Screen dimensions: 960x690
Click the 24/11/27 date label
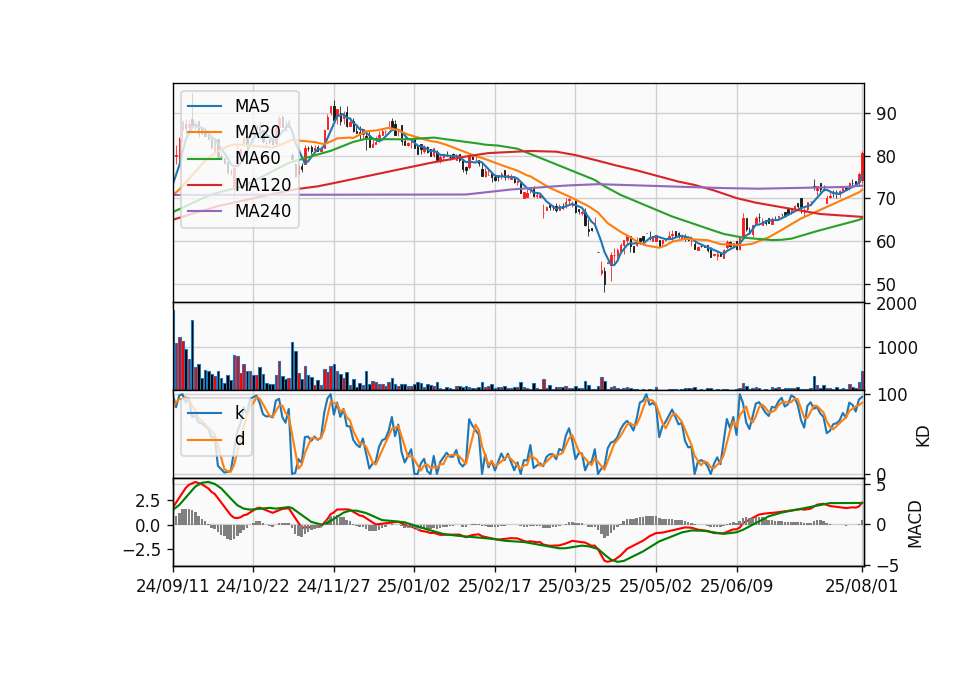click(x=334, y=586)
